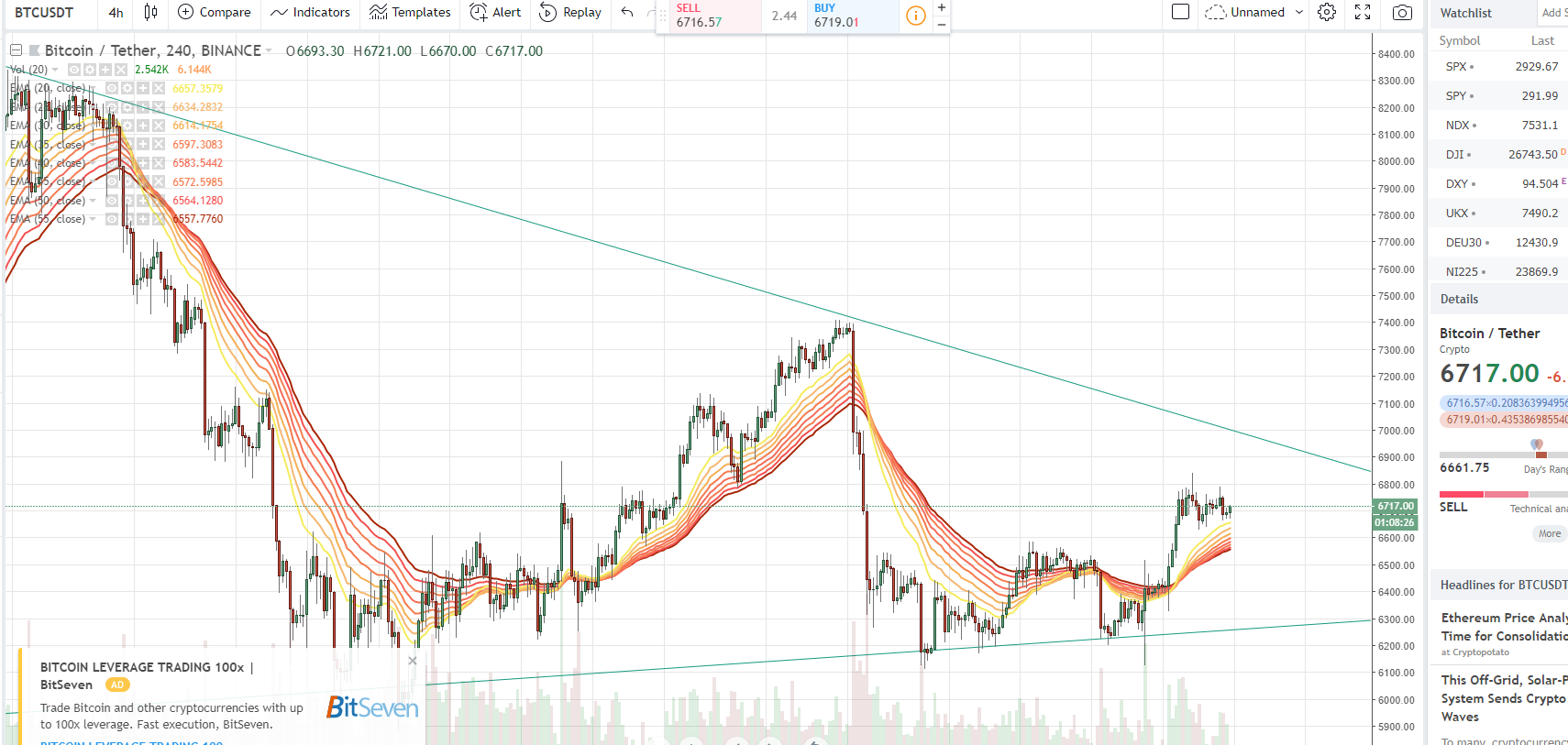Decrease order quantity with minus stepper

point(942,25)
